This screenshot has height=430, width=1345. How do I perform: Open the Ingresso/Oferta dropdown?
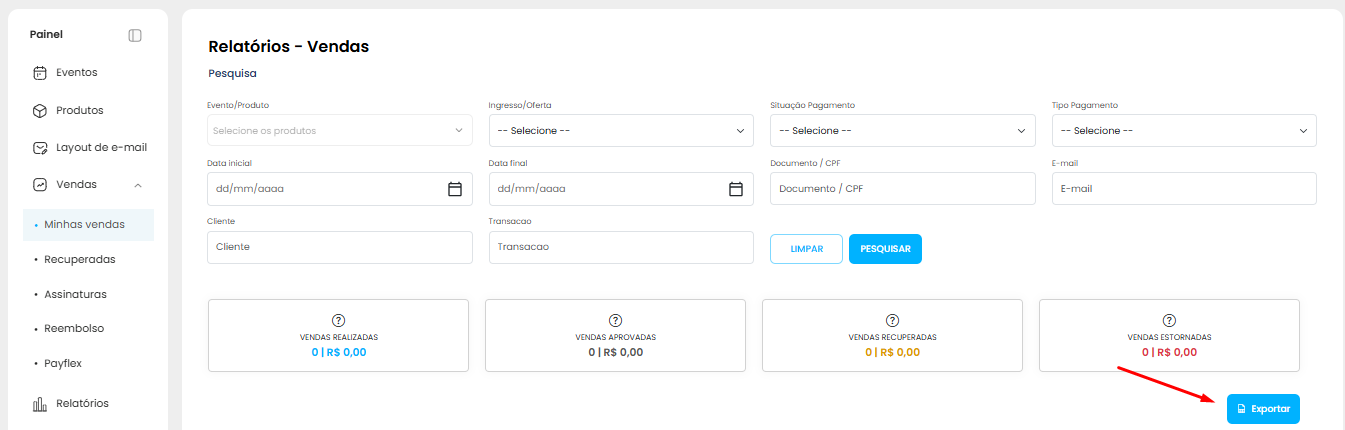click(621, 131)
